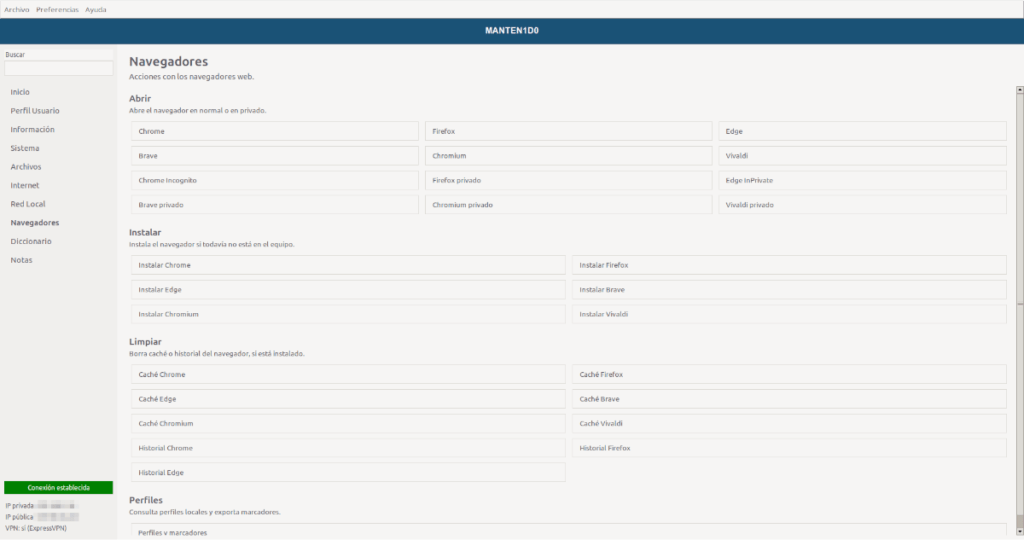Viewport: 1024px width, 540px height.
Task: Open the Chromium browser button
Action: pos(568,156)
